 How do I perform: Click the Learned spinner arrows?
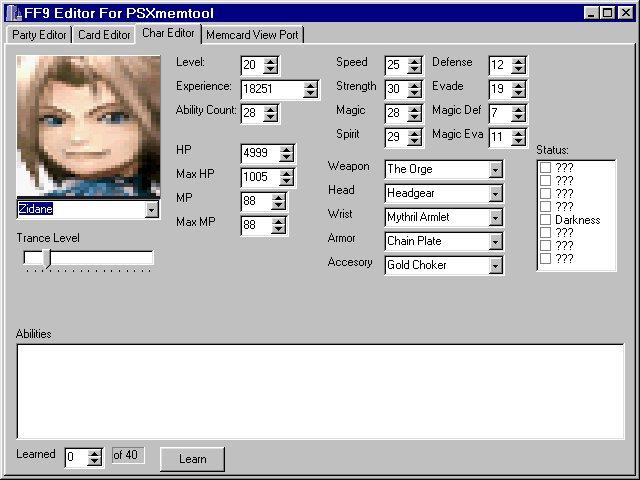(94, 457)
